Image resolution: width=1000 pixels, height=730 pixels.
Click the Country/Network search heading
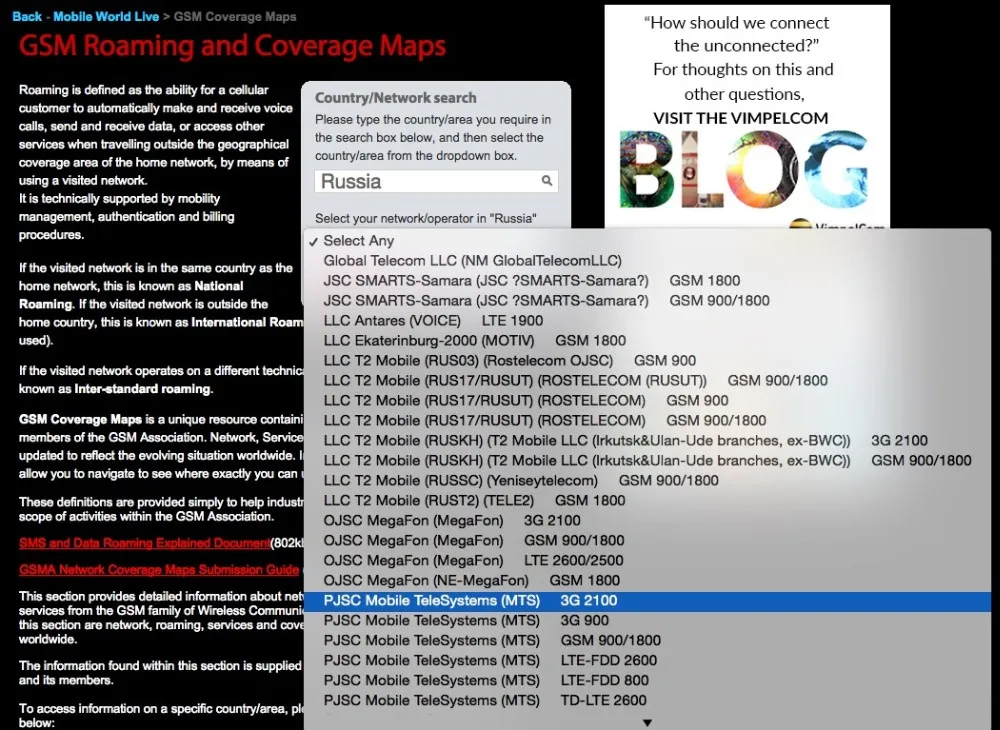[x=395, y=98]
